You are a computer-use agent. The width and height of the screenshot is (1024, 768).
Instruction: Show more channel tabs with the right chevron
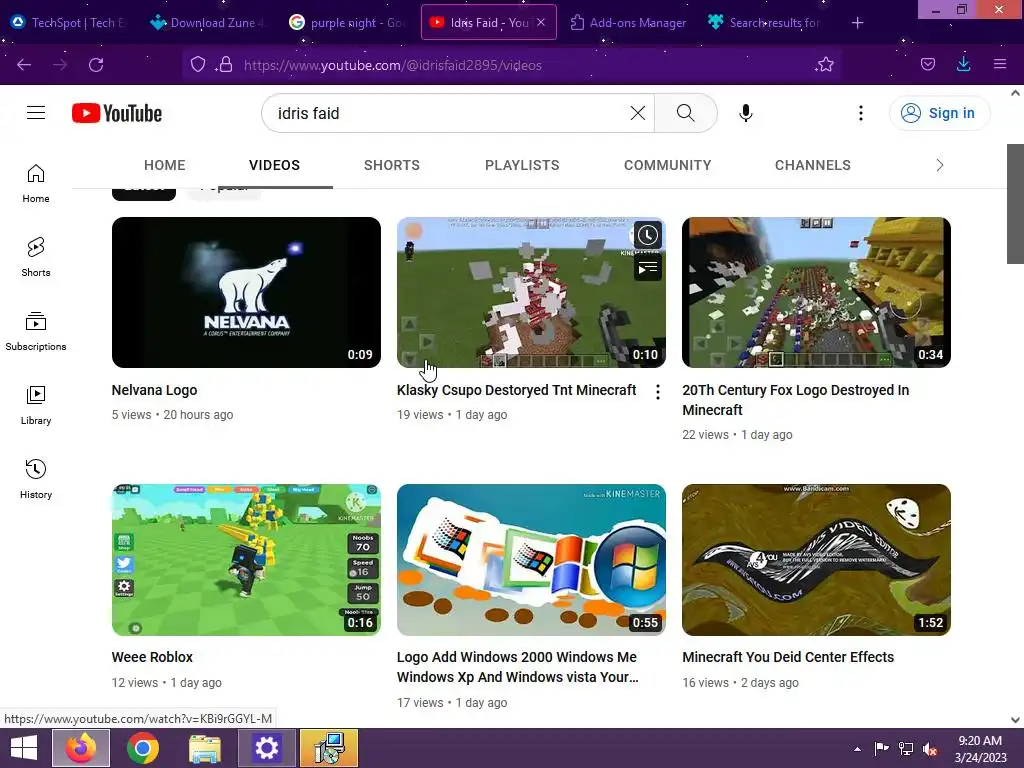coord(940,165)
